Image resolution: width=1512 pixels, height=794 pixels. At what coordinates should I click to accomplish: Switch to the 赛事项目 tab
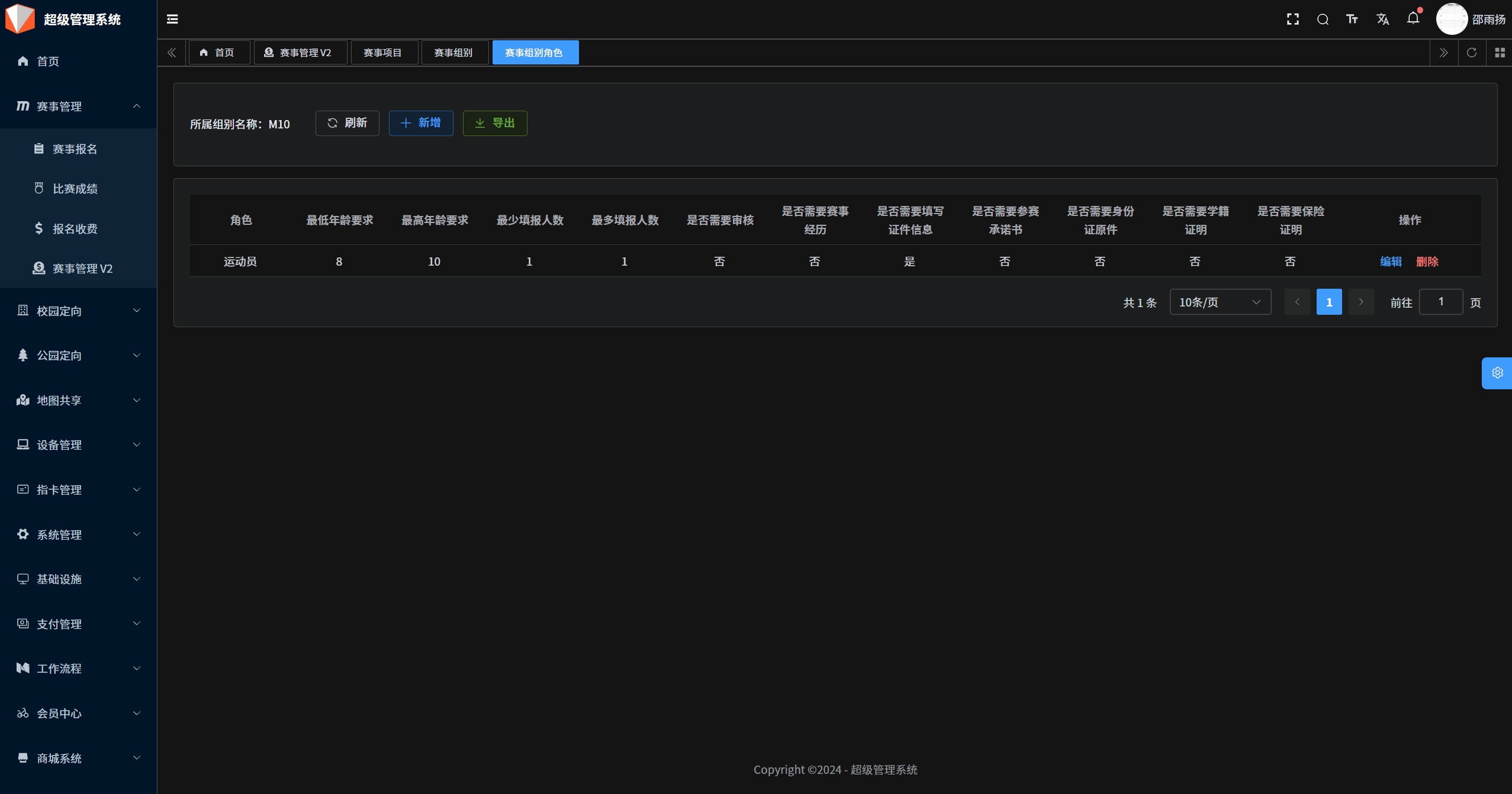383,53
